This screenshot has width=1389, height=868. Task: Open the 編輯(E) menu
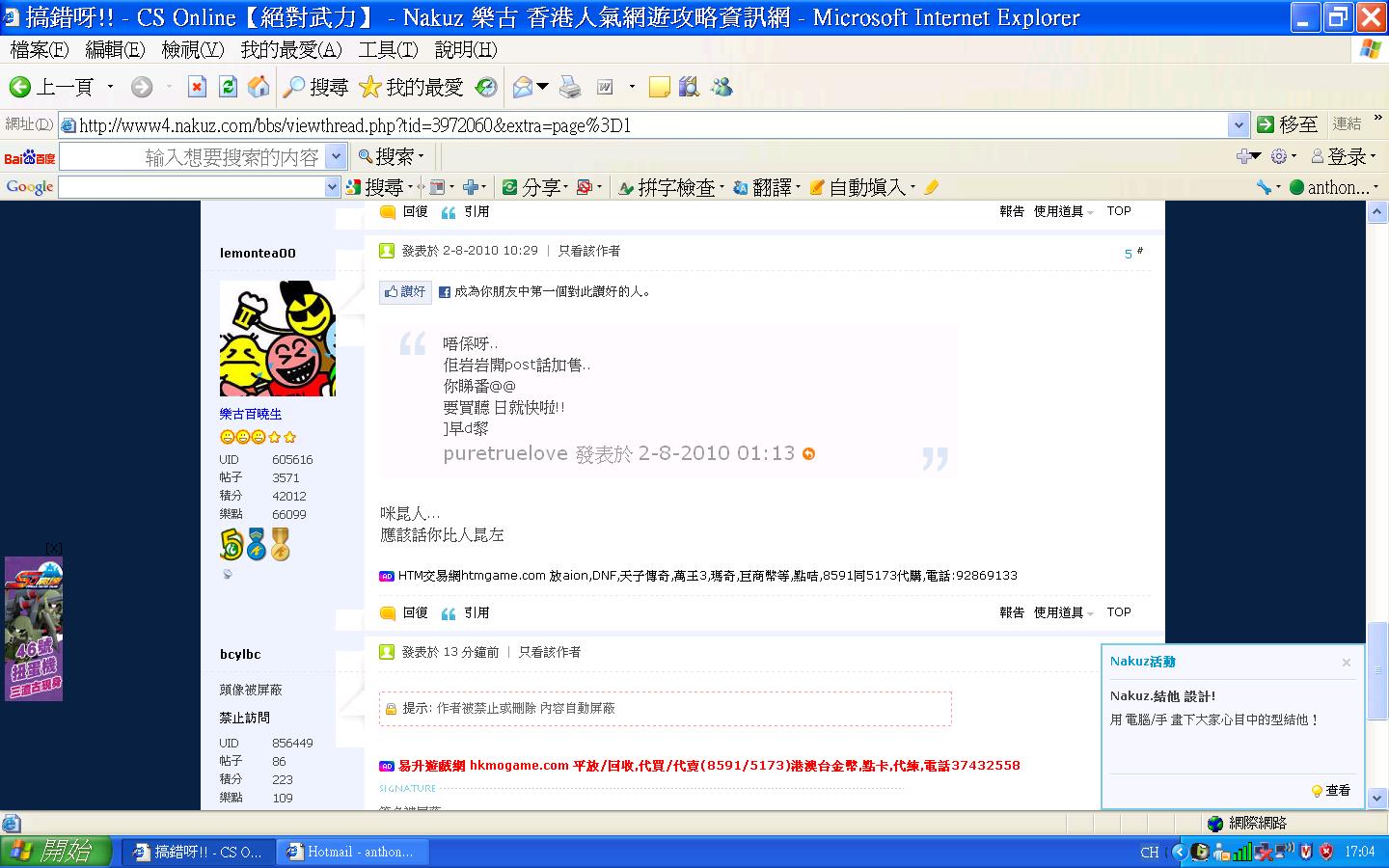click(115, 49)
